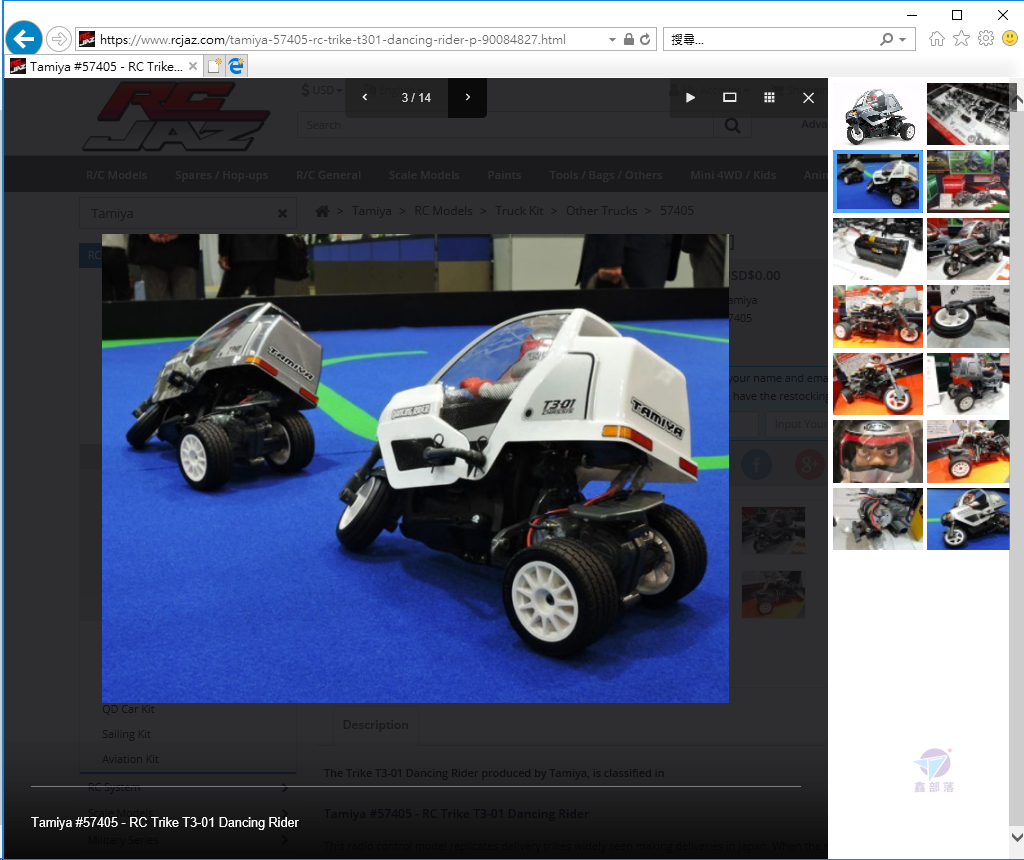Select thumbnail of black battery pack
This screenshot has width=1024, height=860.
(878, 249)
